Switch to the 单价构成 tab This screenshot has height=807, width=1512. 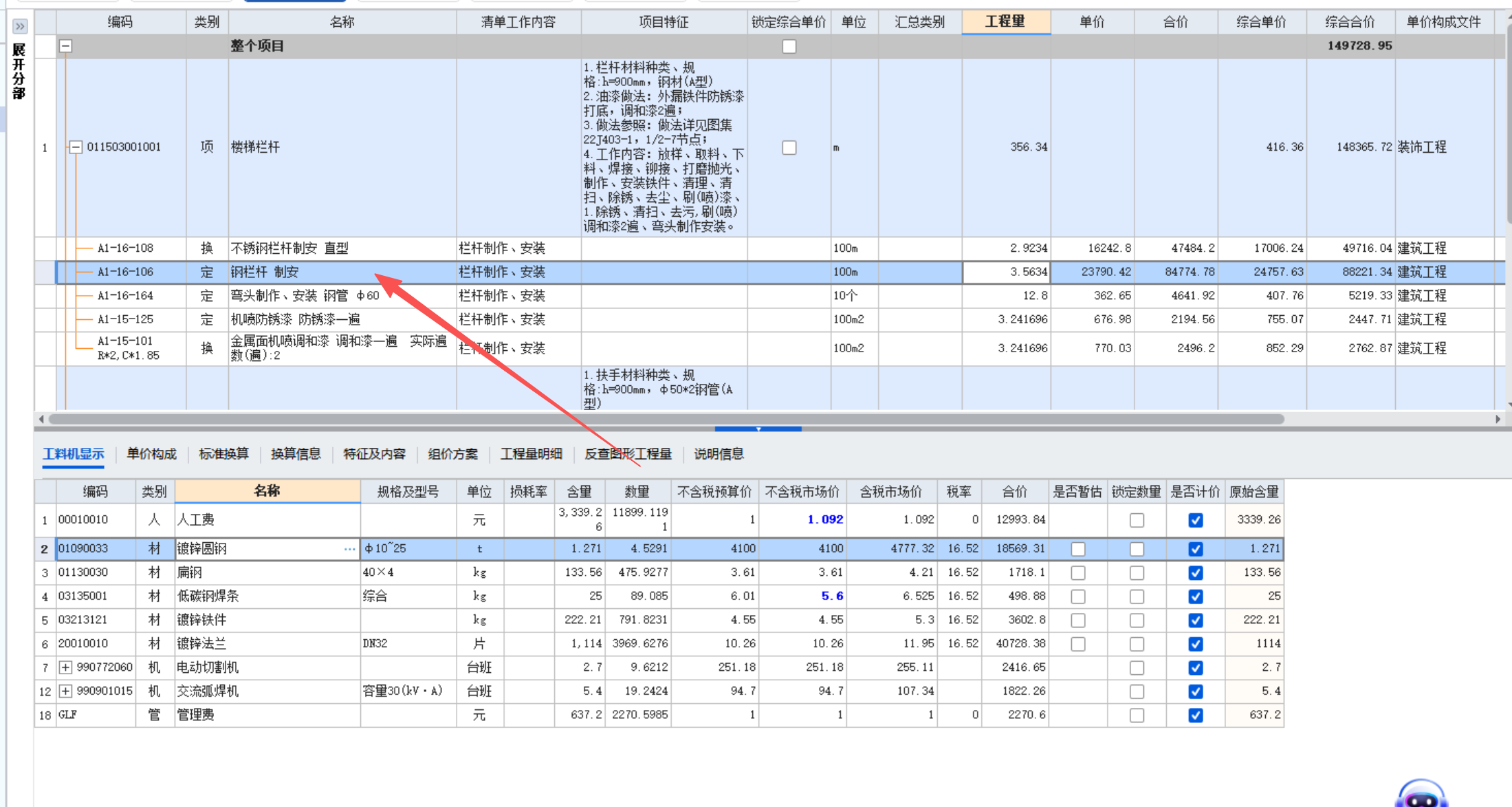151,454
